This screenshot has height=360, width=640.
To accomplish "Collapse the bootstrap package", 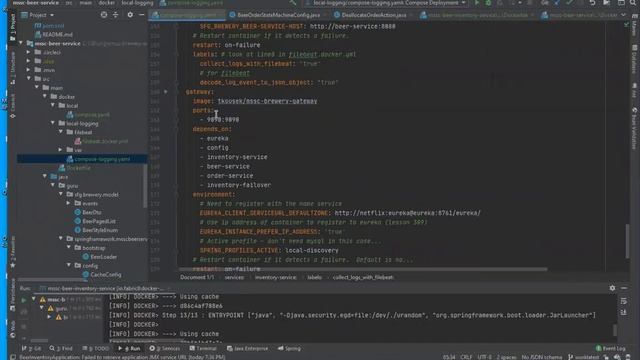I will pos(69,247).
